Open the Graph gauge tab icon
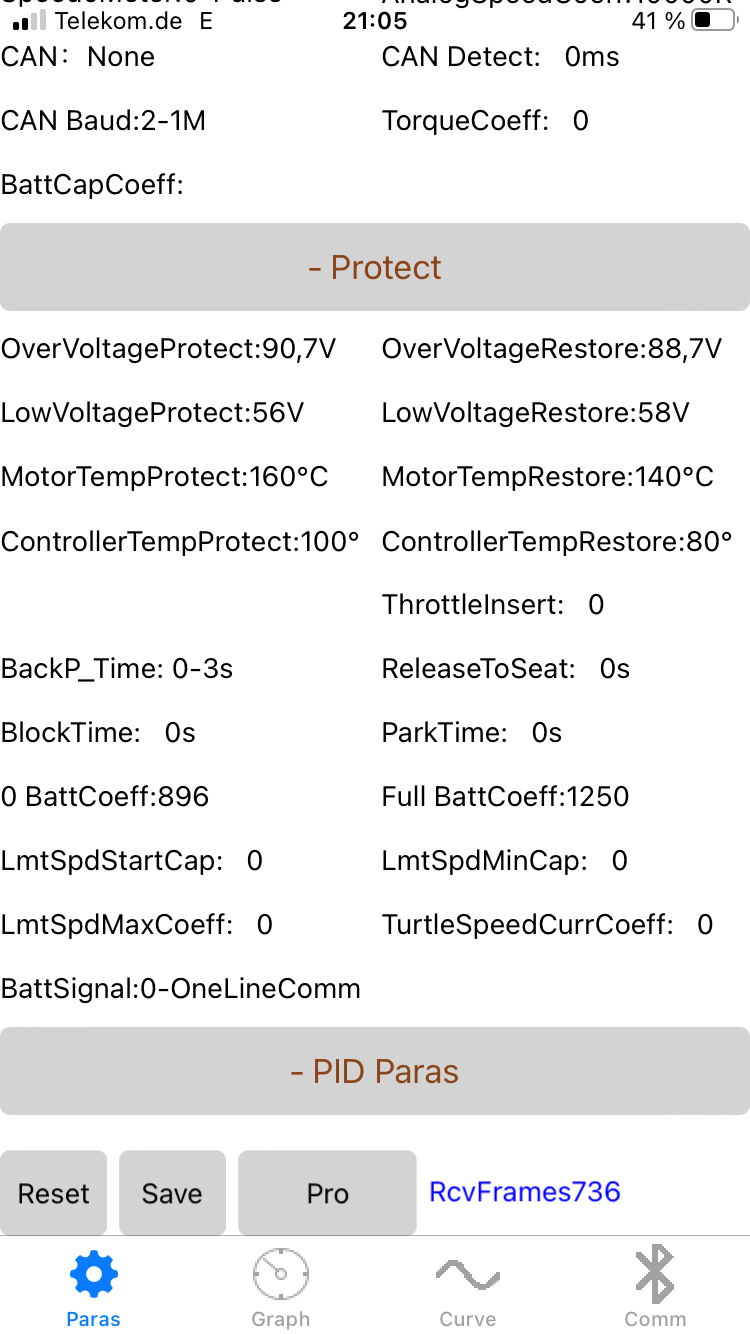The width and height of the screenshot is (750, 1334). point(280,1274)
